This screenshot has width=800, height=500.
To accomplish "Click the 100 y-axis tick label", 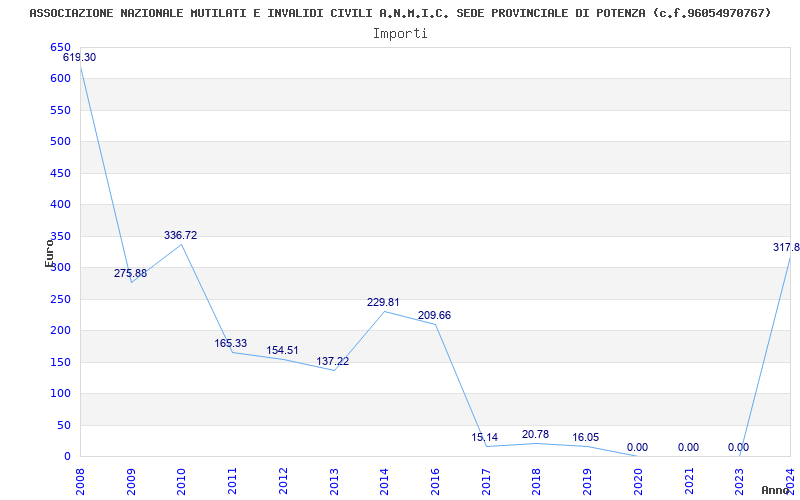I will 60,393.
